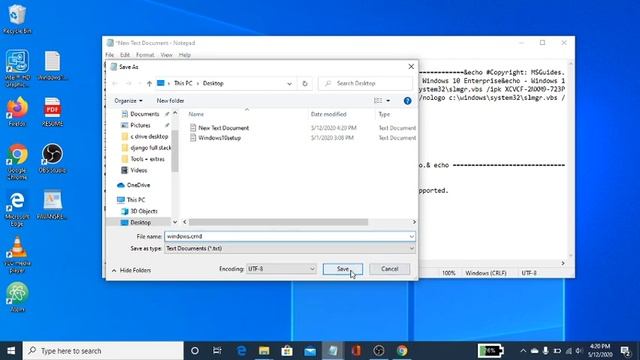This screenshot has width=640, height=360.
Task: Open Edge from the taskbar
Action: pyautogui.click(x=242, y=351)
